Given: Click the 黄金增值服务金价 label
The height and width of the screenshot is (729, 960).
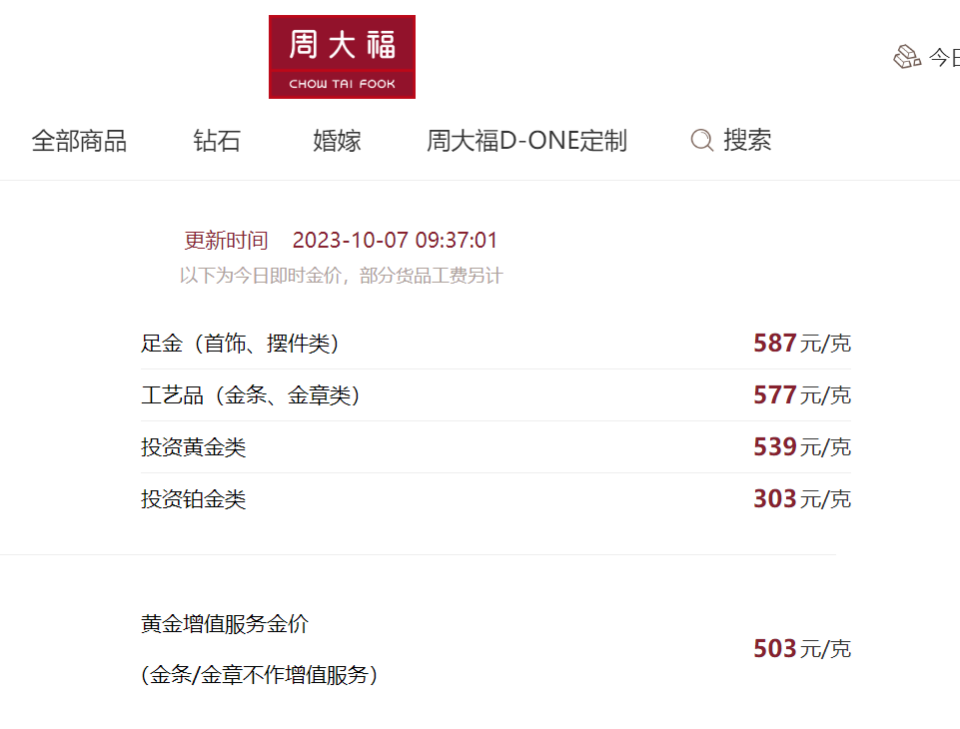Looking at the screenshot, I should [225, 624].
